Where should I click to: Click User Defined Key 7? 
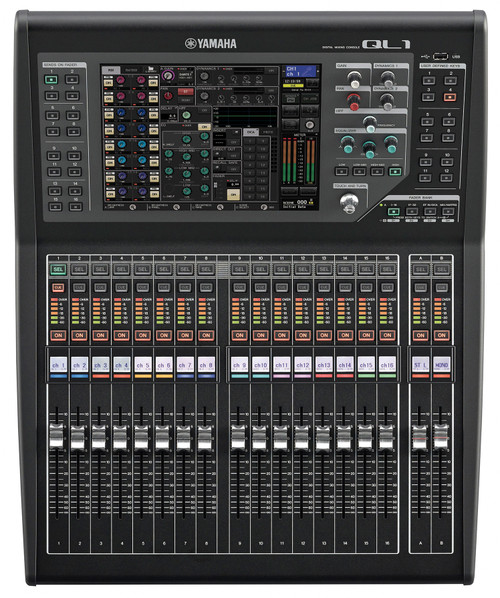point(426,137)
